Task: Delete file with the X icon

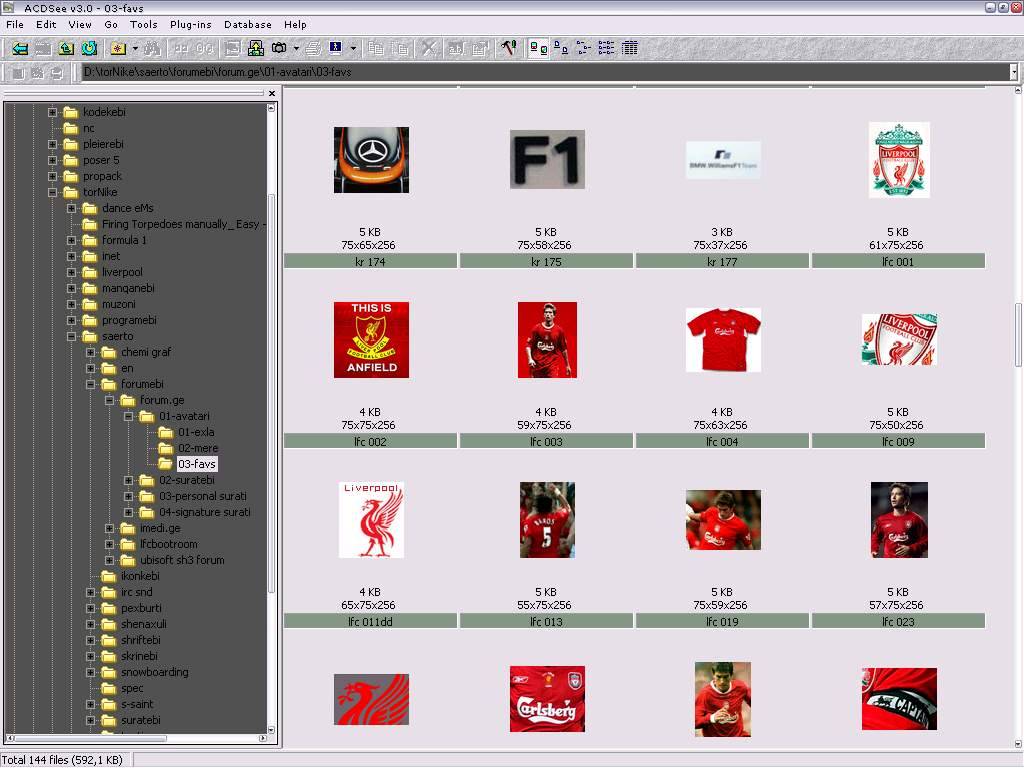Action: coord(428,48)
